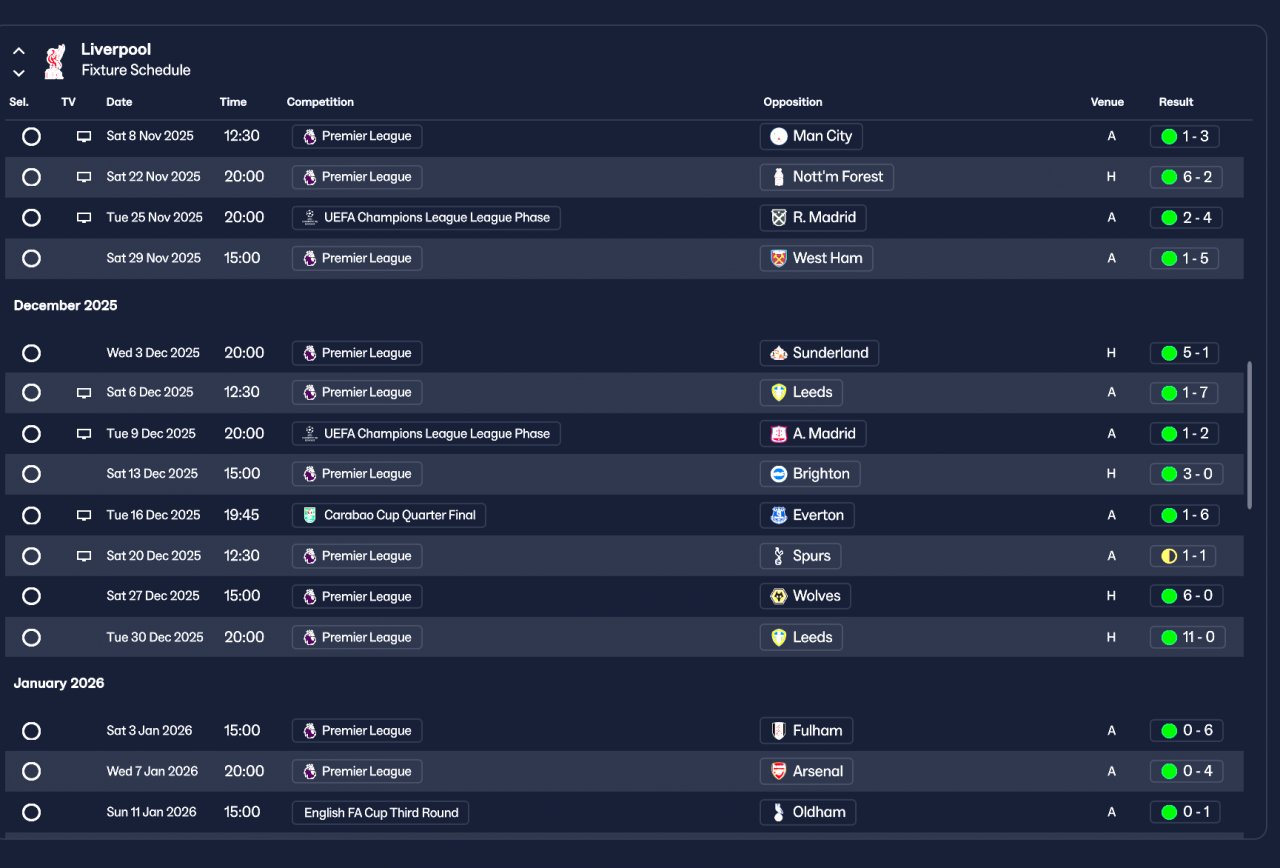Click the Carabao Cup competition icon
1280x868 pixels.
point(310,516)
